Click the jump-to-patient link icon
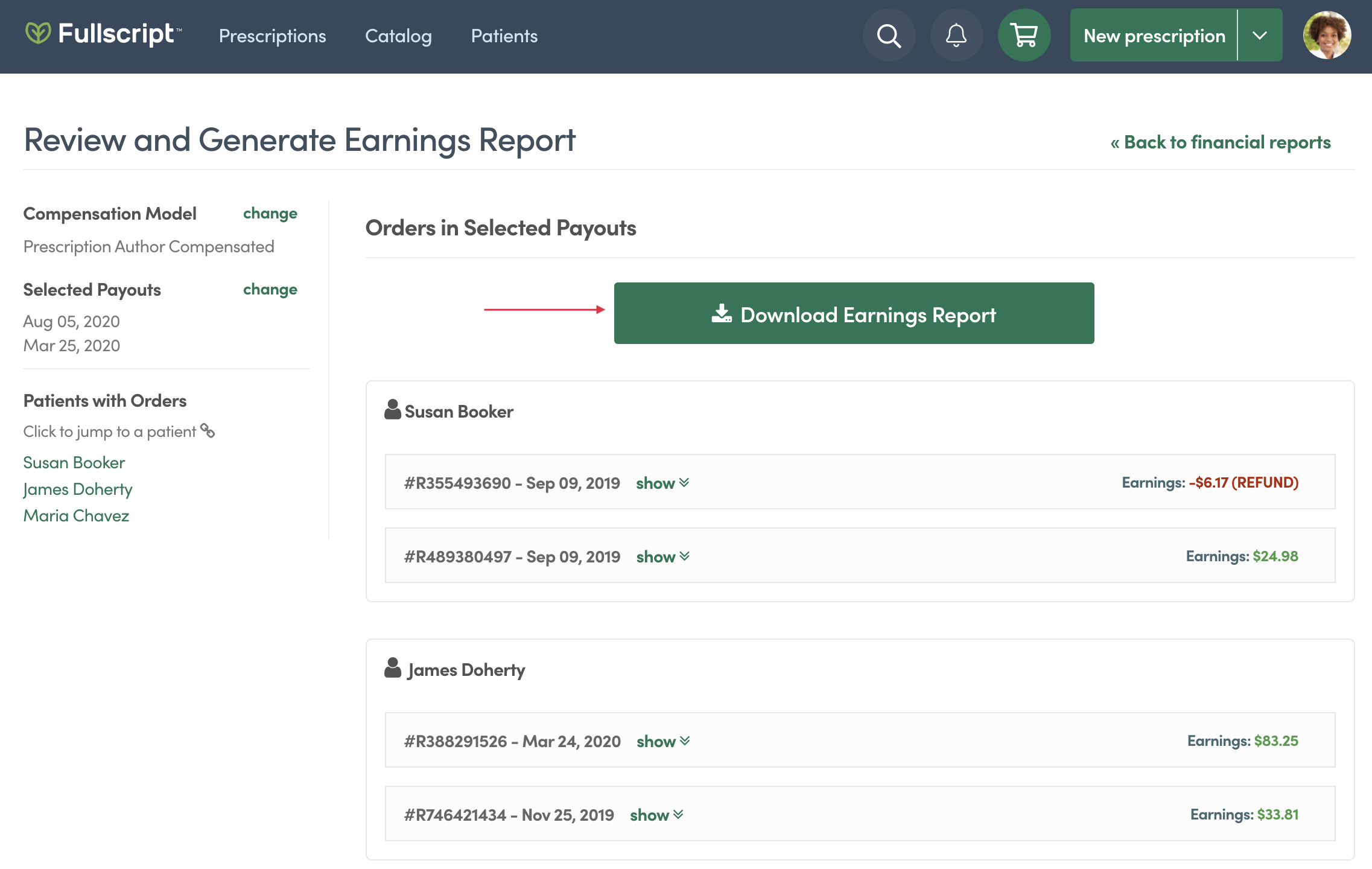Screen dimensions: 1372x869 [x=208, y=430]
